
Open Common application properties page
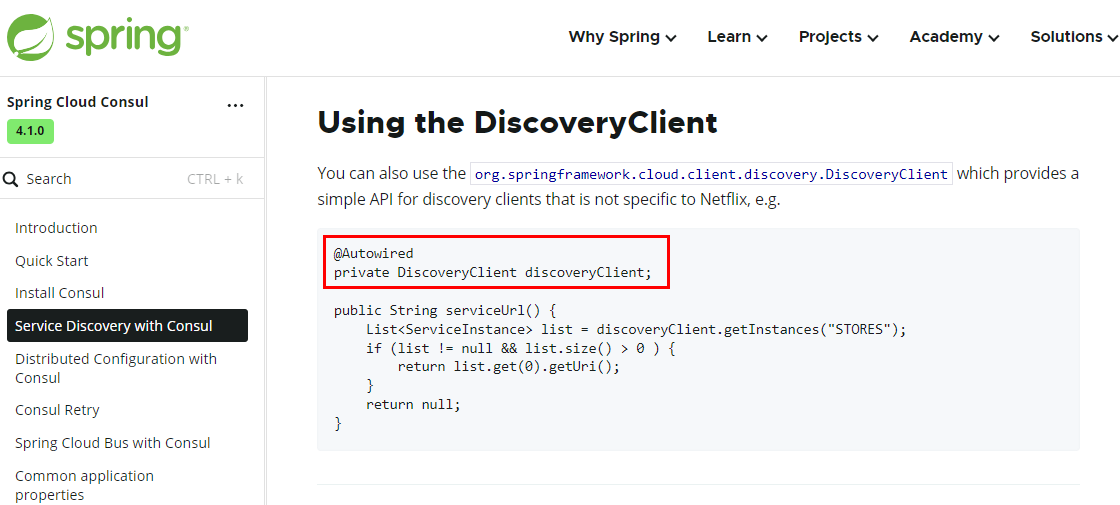pyautogui.click(x=84, y=486)
